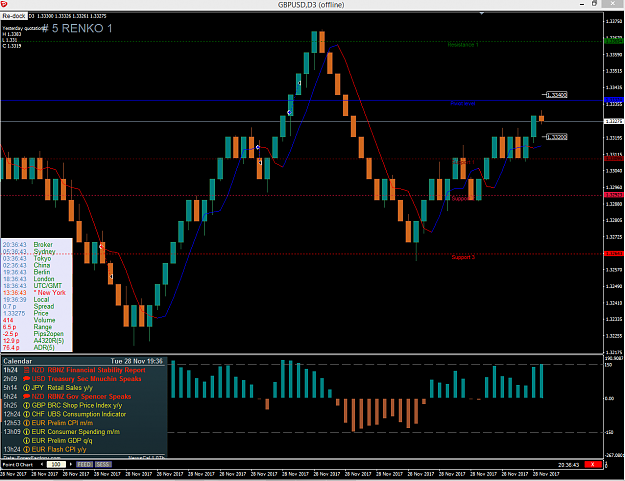Viewport: 625px width, 481px height.
Task: Select 'BRC Shop Price Index y/y' entry
Action: (85, 405)
